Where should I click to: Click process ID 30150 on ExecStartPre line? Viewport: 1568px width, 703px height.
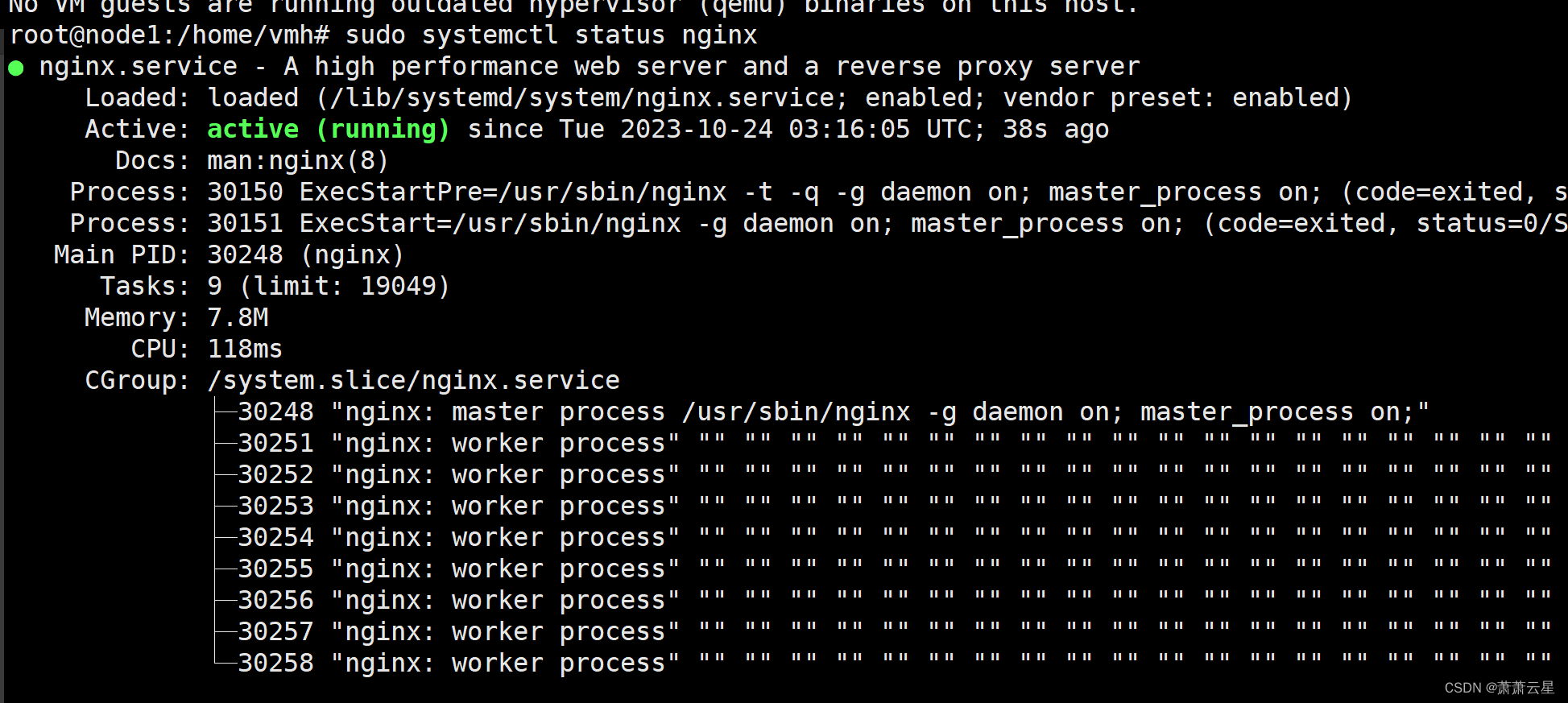(x=245, y=192)
